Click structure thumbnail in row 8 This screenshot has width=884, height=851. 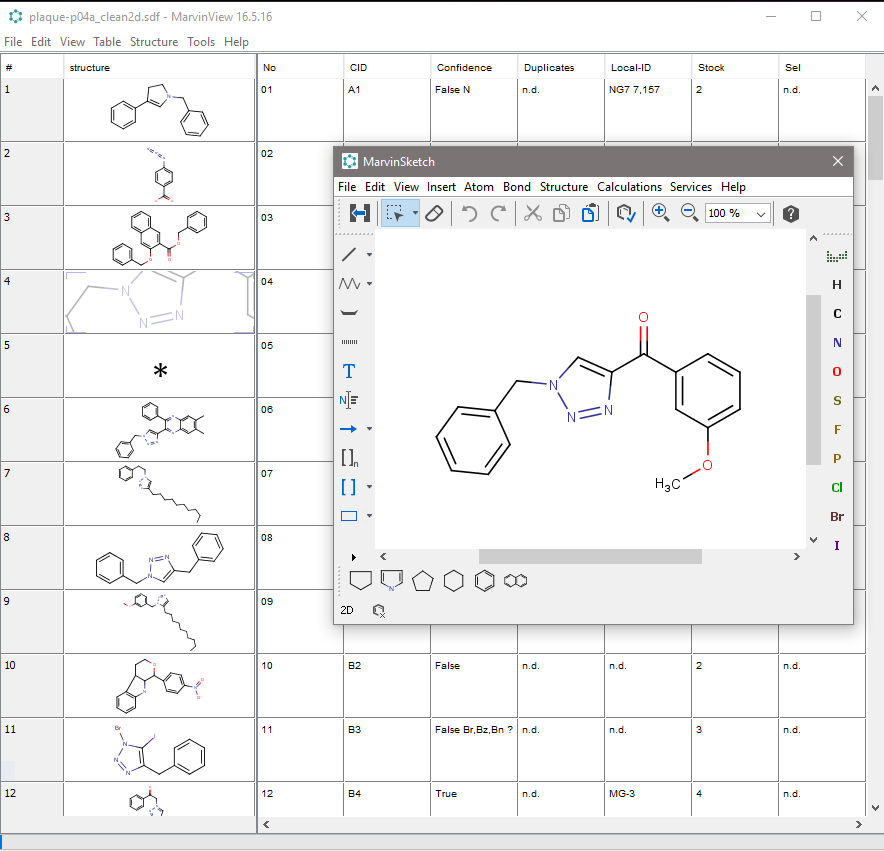point(160,558)
